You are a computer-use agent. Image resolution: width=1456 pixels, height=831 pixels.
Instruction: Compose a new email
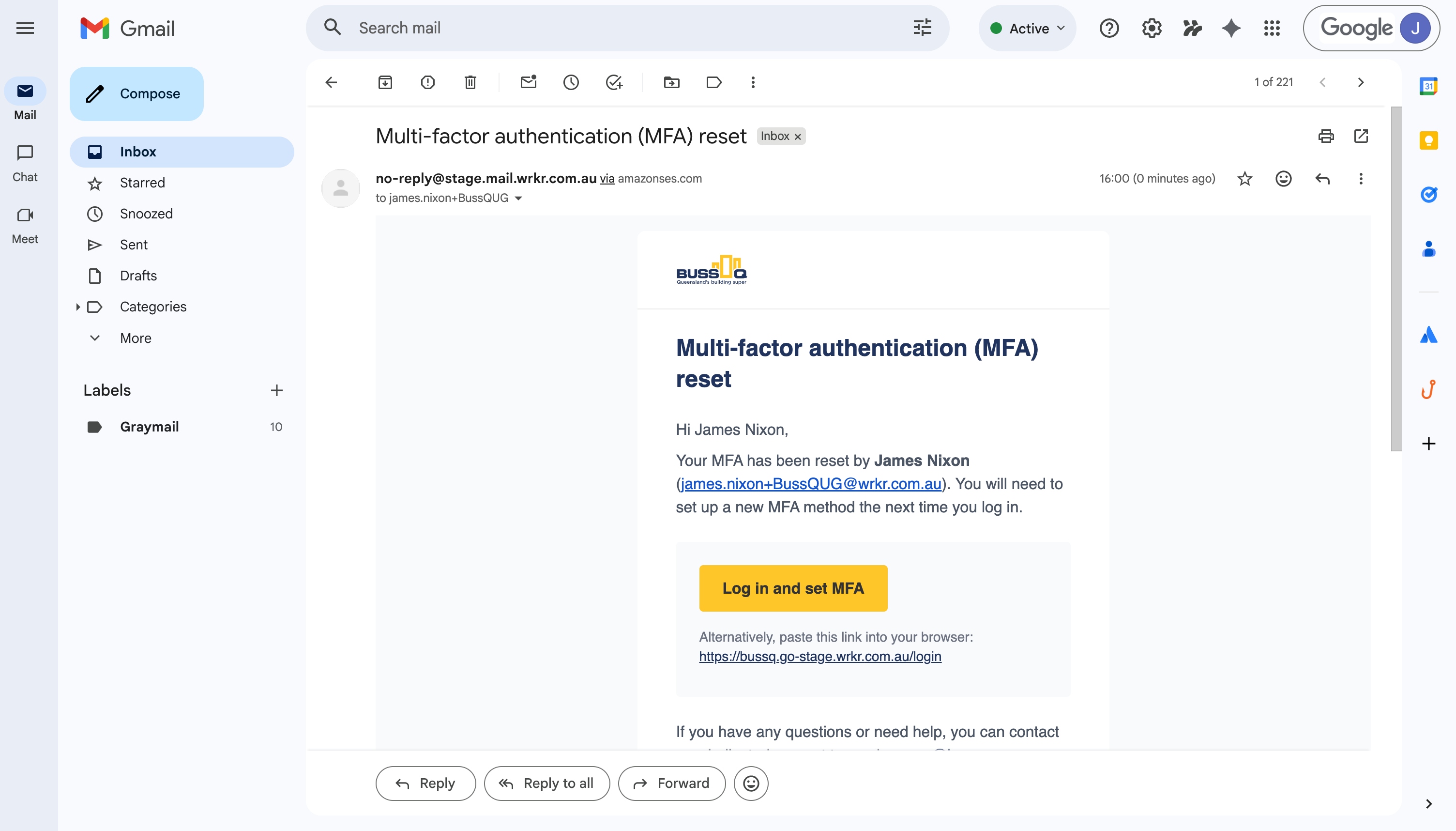[x=136, y=93]
